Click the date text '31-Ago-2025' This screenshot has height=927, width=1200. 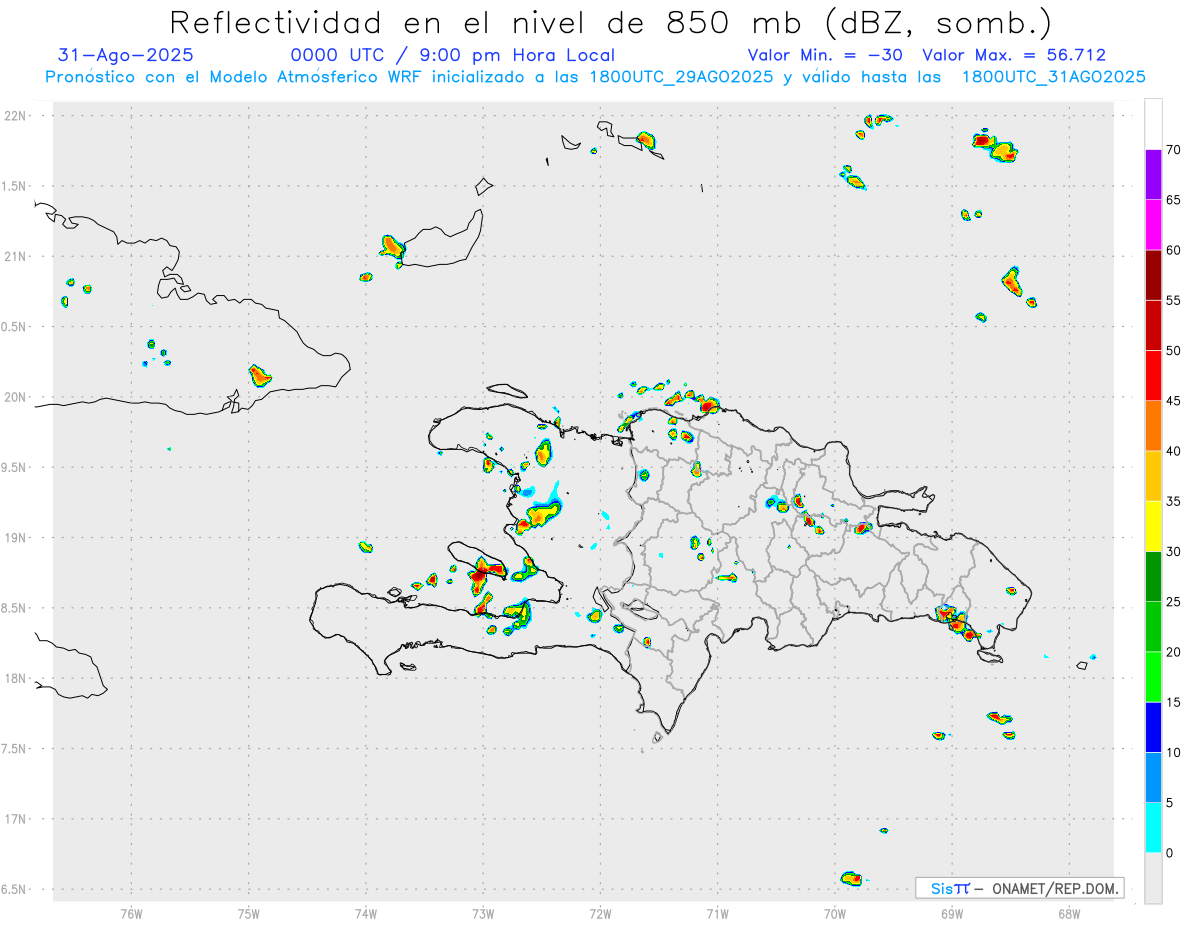pos(126,55)
